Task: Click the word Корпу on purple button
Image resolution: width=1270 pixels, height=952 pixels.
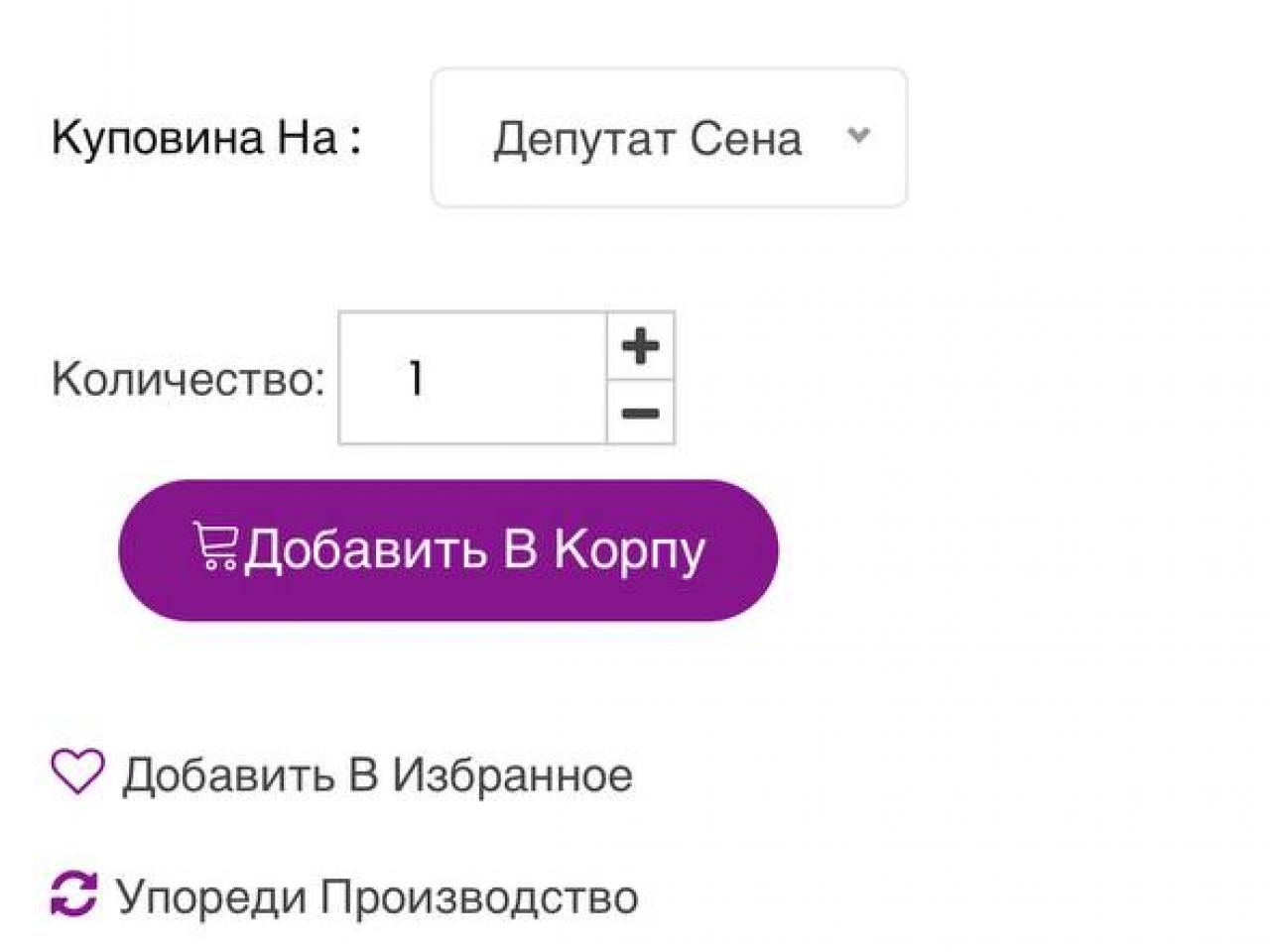Action: point(629,550)
